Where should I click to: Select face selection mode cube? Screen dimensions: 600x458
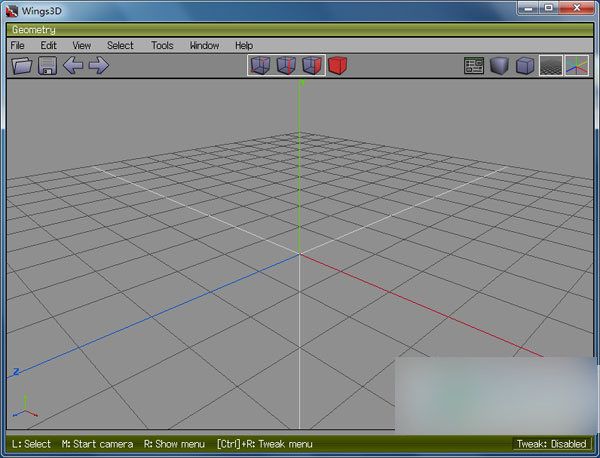tap(312, 66)
